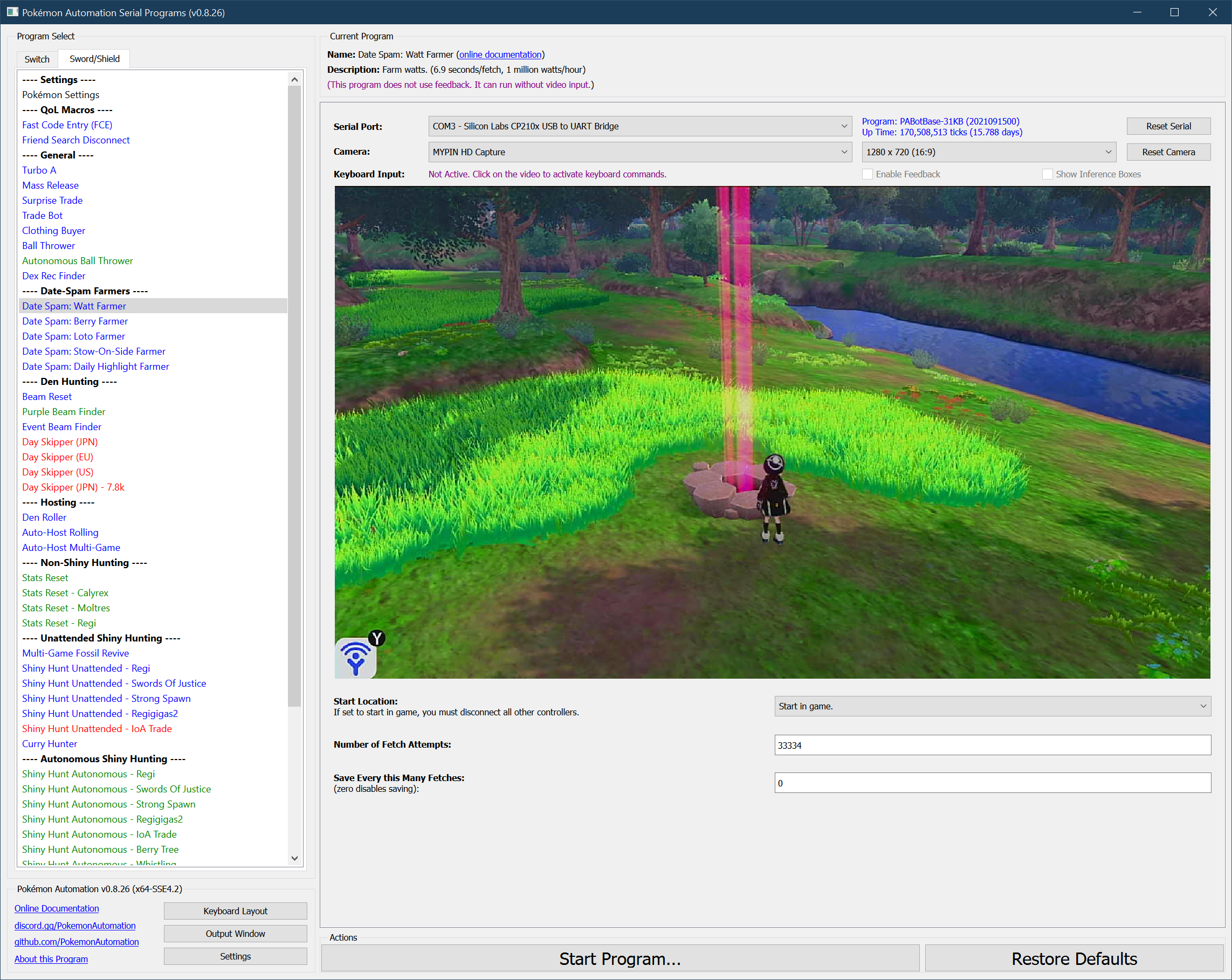Image resolution: width=1232 pixels, height=980 pixels.
Task: Select the Sword/Shield tab
Action: [x=94, y=59]
